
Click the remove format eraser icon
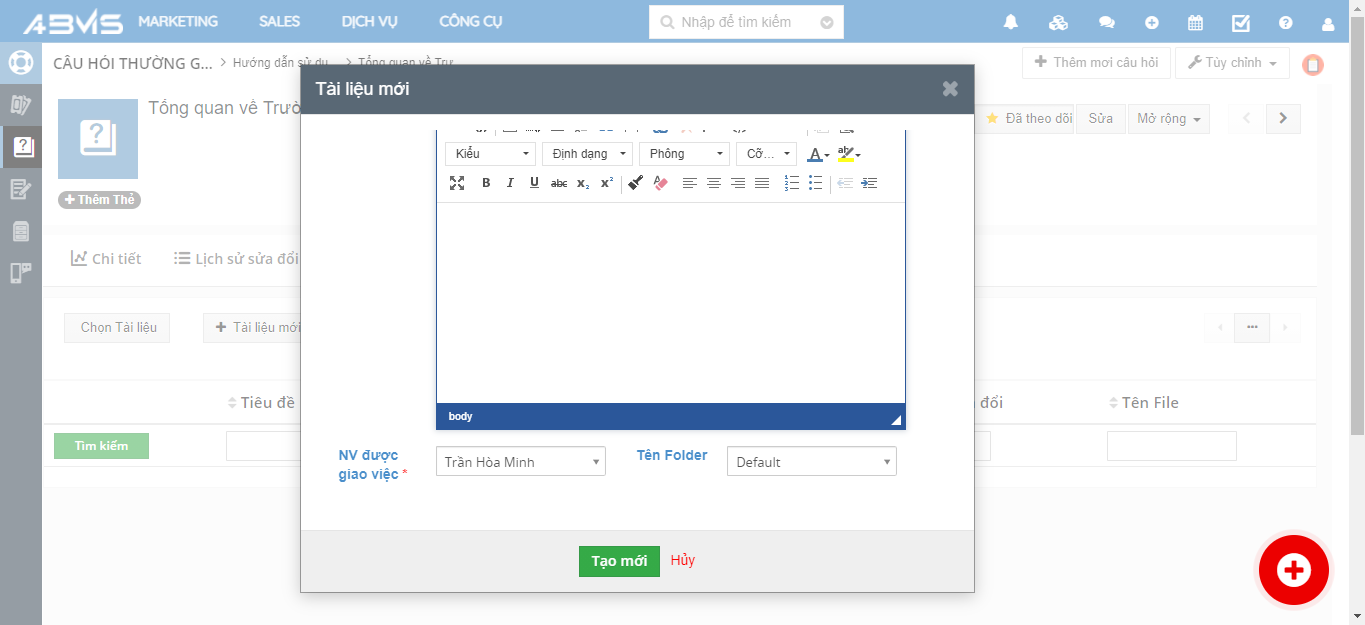[660, 183]
